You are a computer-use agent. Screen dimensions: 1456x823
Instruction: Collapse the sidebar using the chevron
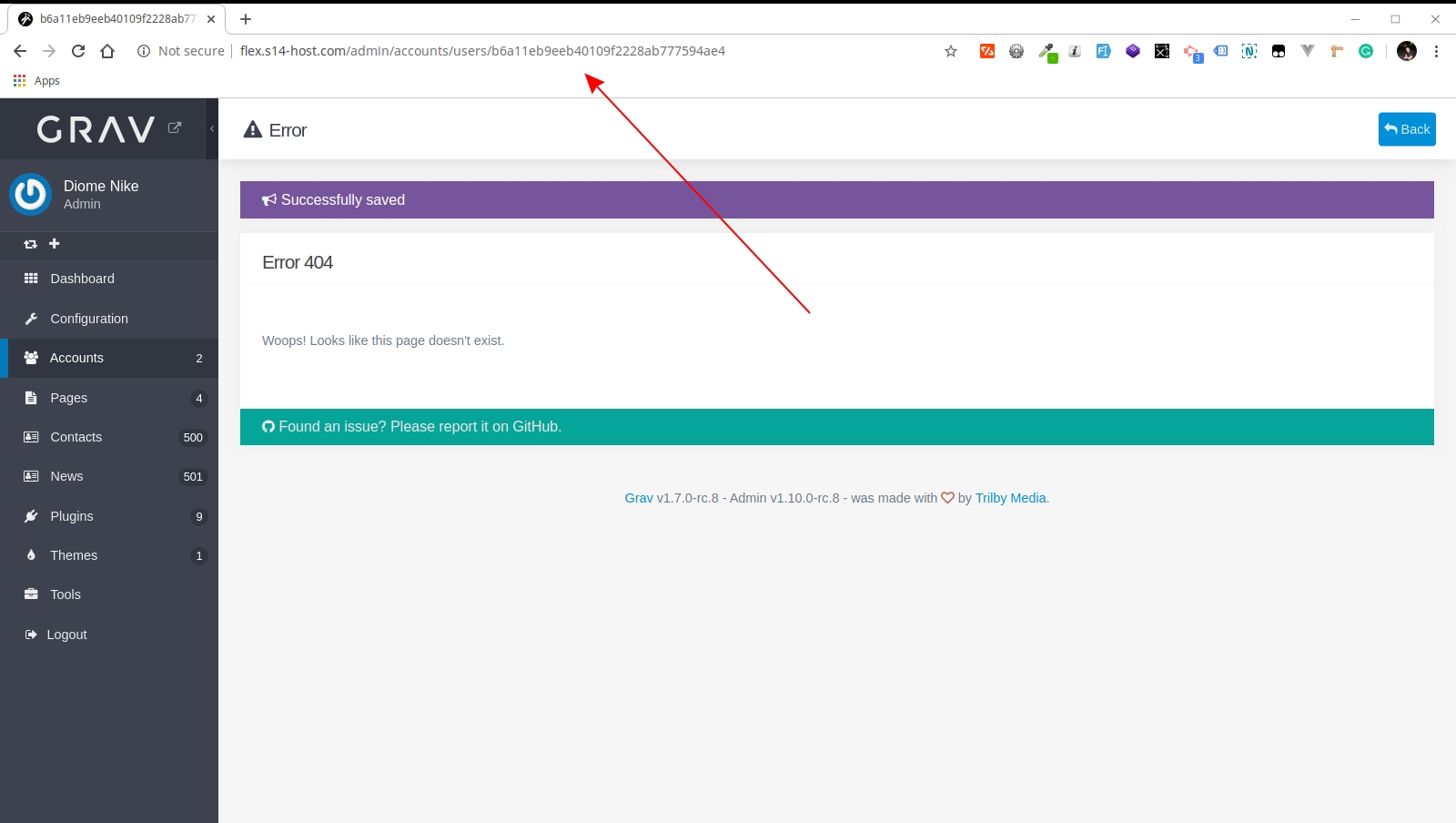211,128
